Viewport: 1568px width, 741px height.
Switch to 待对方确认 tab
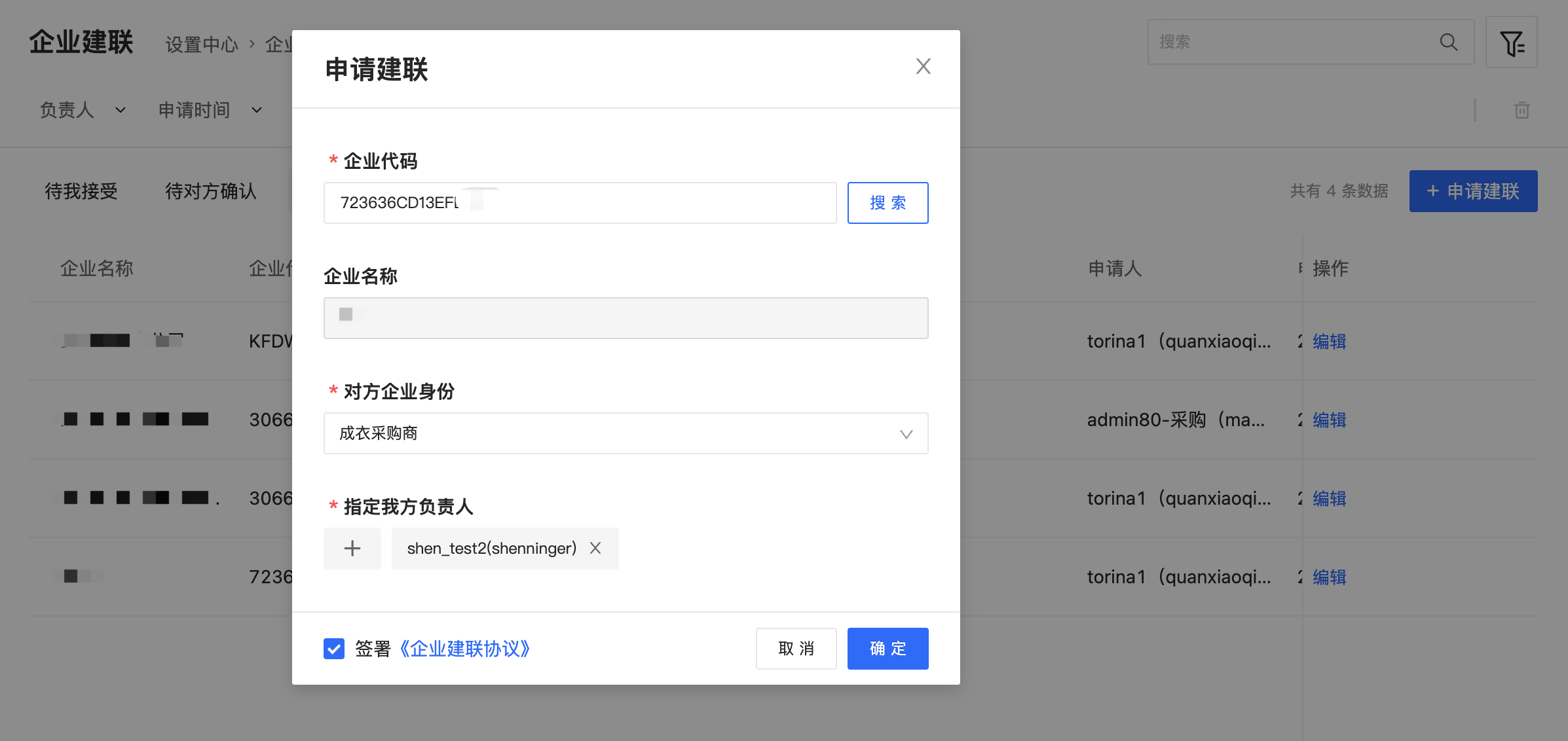(x=210, y=191)
